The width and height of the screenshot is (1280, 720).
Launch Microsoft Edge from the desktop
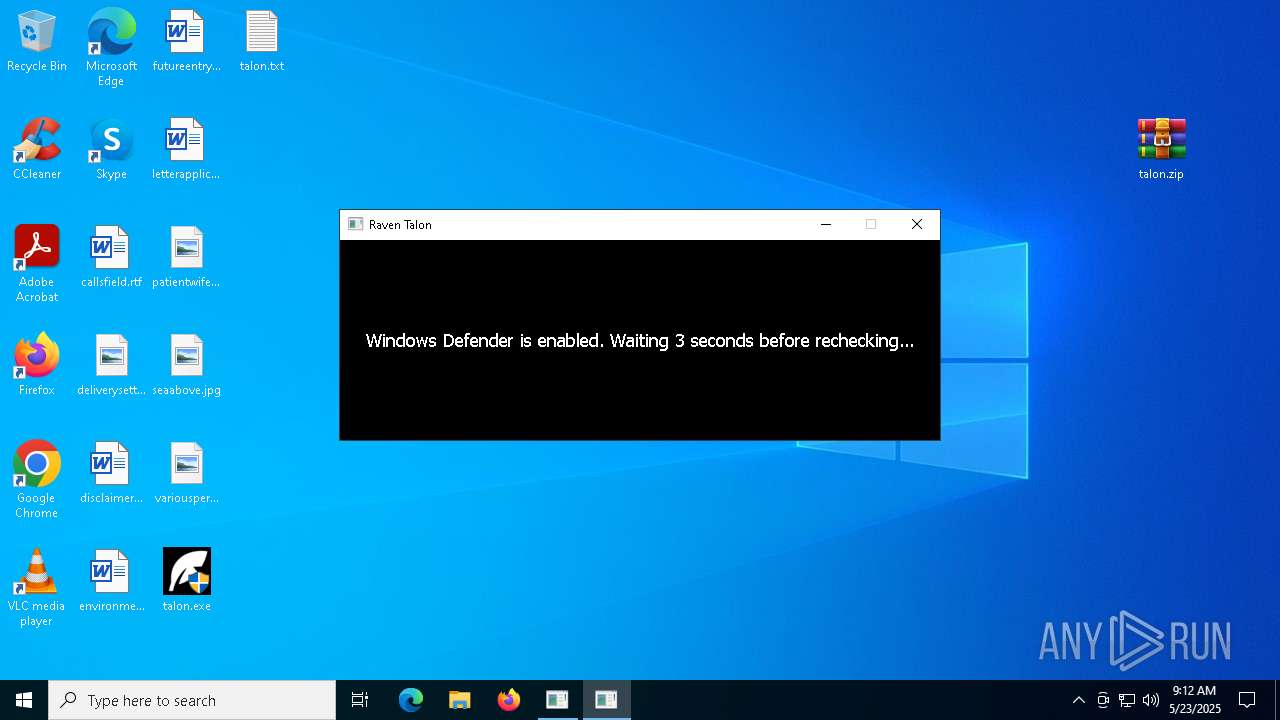tap(111, 48)
